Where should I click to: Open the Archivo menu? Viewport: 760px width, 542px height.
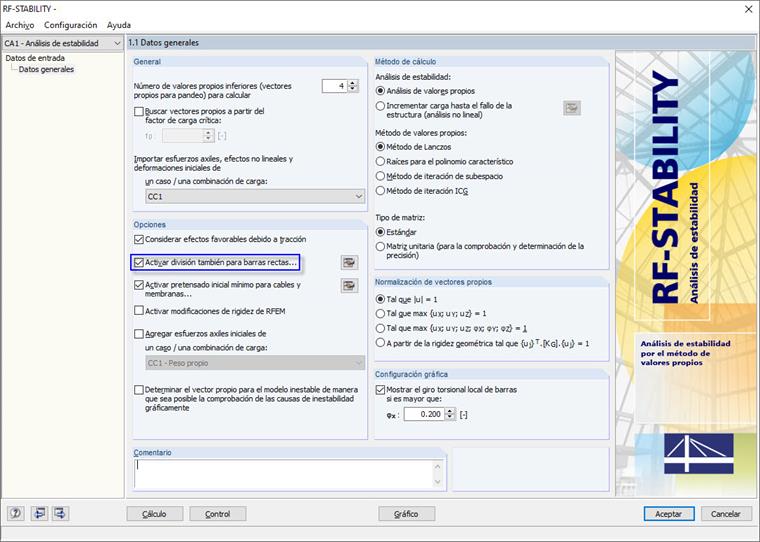[x=20, y=25]
